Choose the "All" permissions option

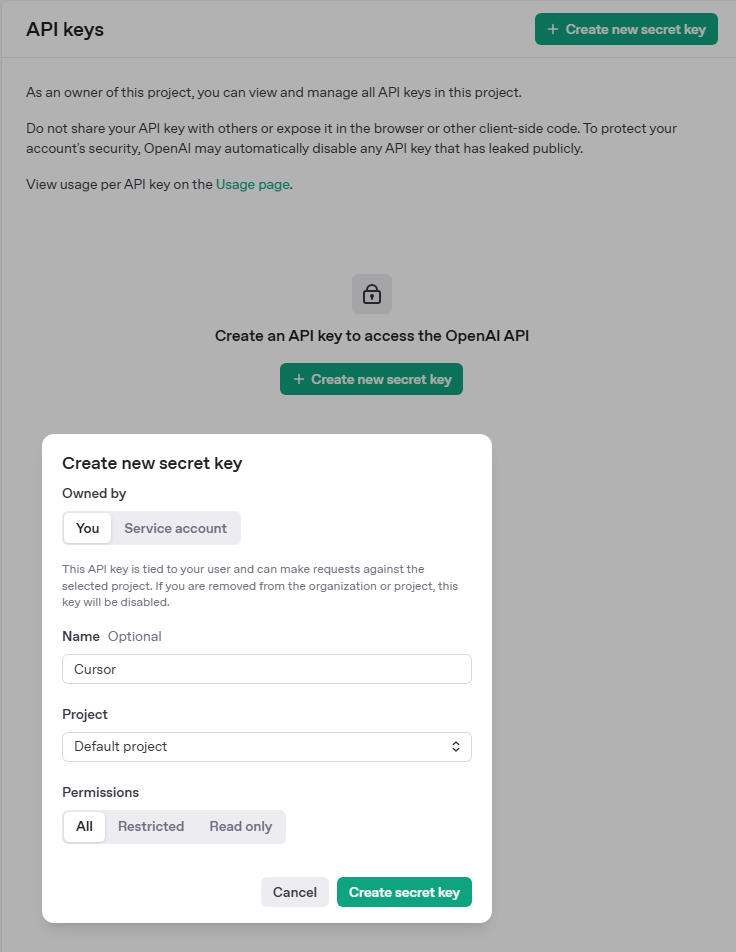84,826
